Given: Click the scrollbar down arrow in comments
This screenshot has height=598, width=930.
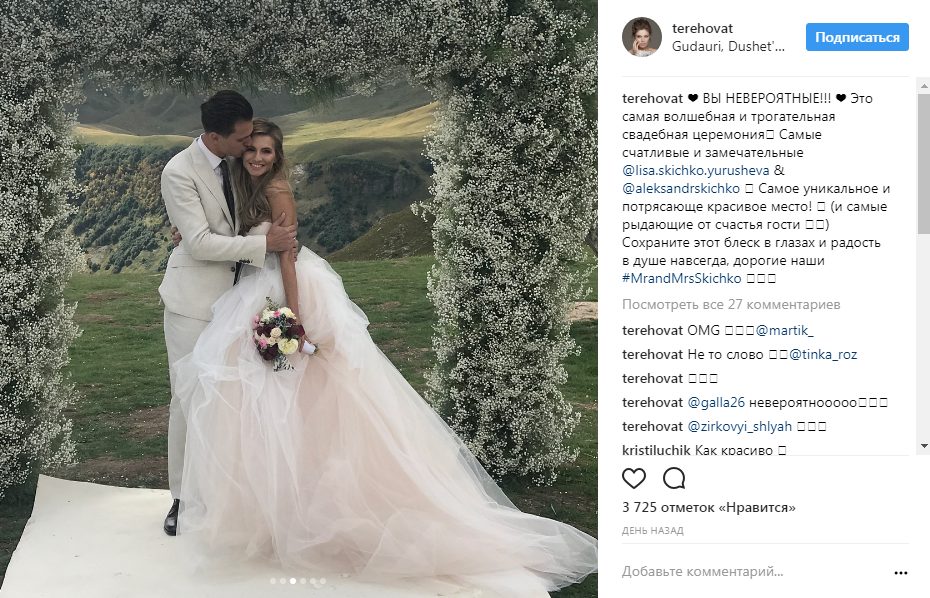Looking at the screenshot, I should tap(924, 446).
